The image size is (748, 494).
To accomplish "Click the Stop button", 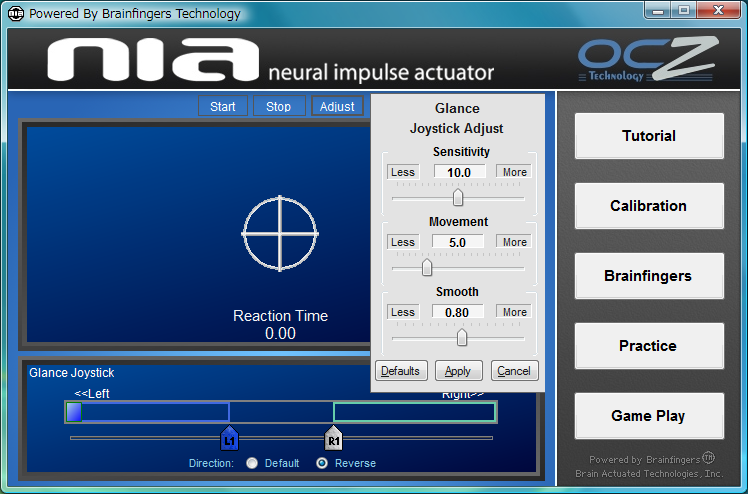I will 279,106.
